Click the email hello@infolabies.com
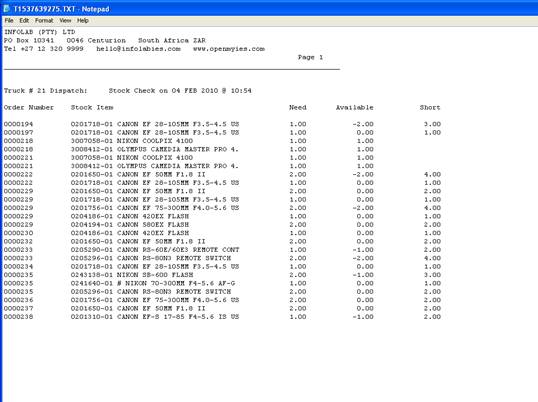 [x=138, y=49]
